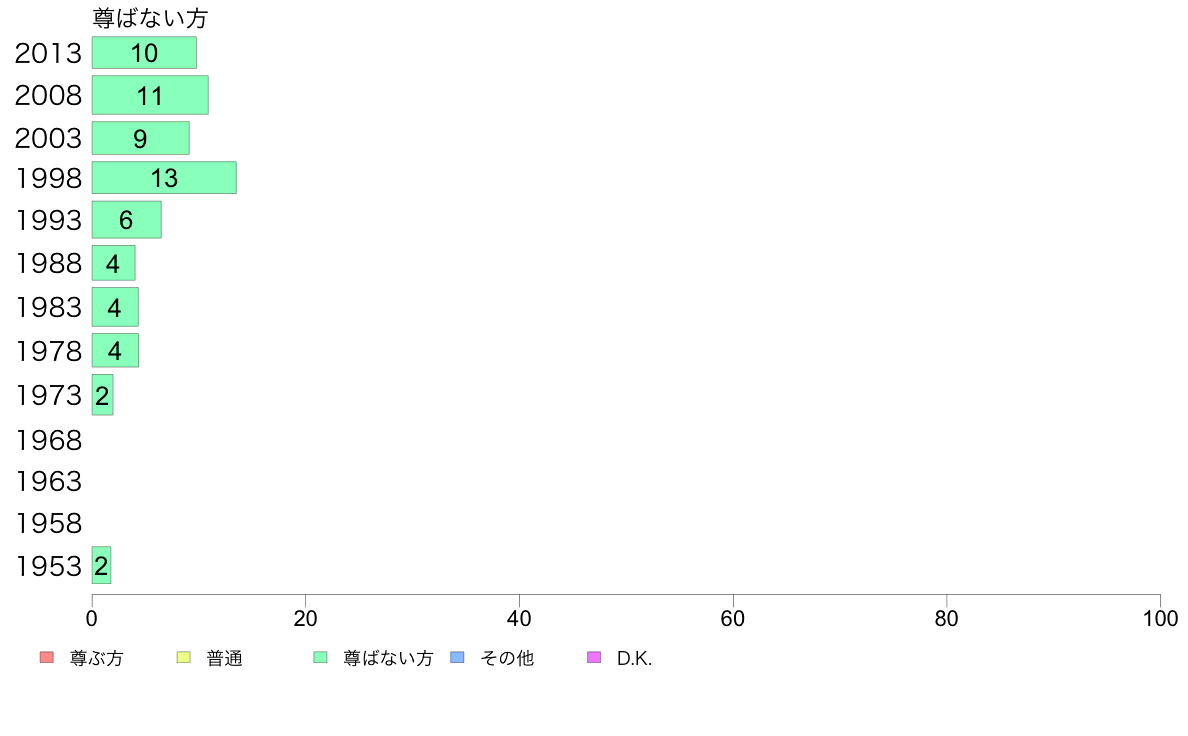Select the 1988 bar showing 4

114,263
